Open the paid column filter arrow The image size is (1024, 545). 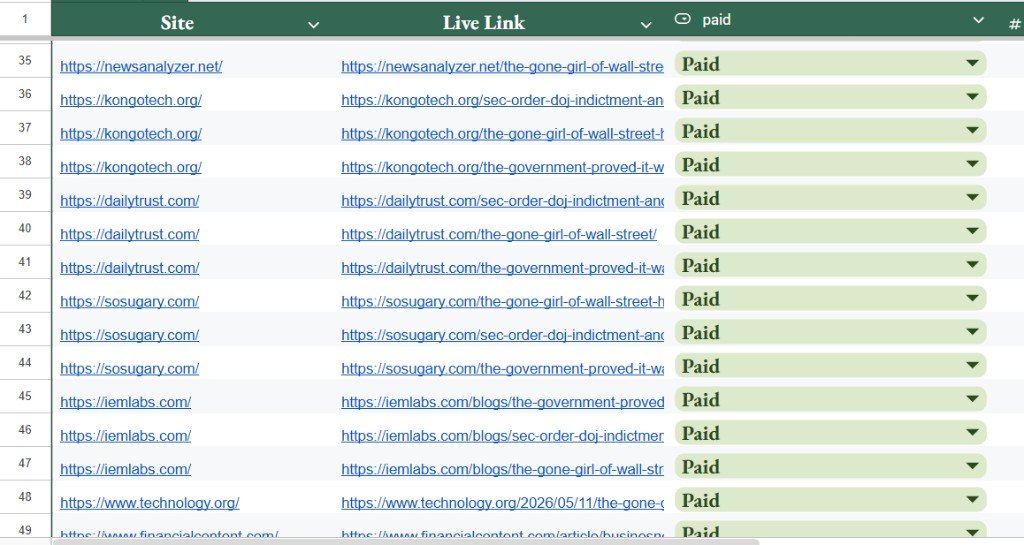(978, 20)
